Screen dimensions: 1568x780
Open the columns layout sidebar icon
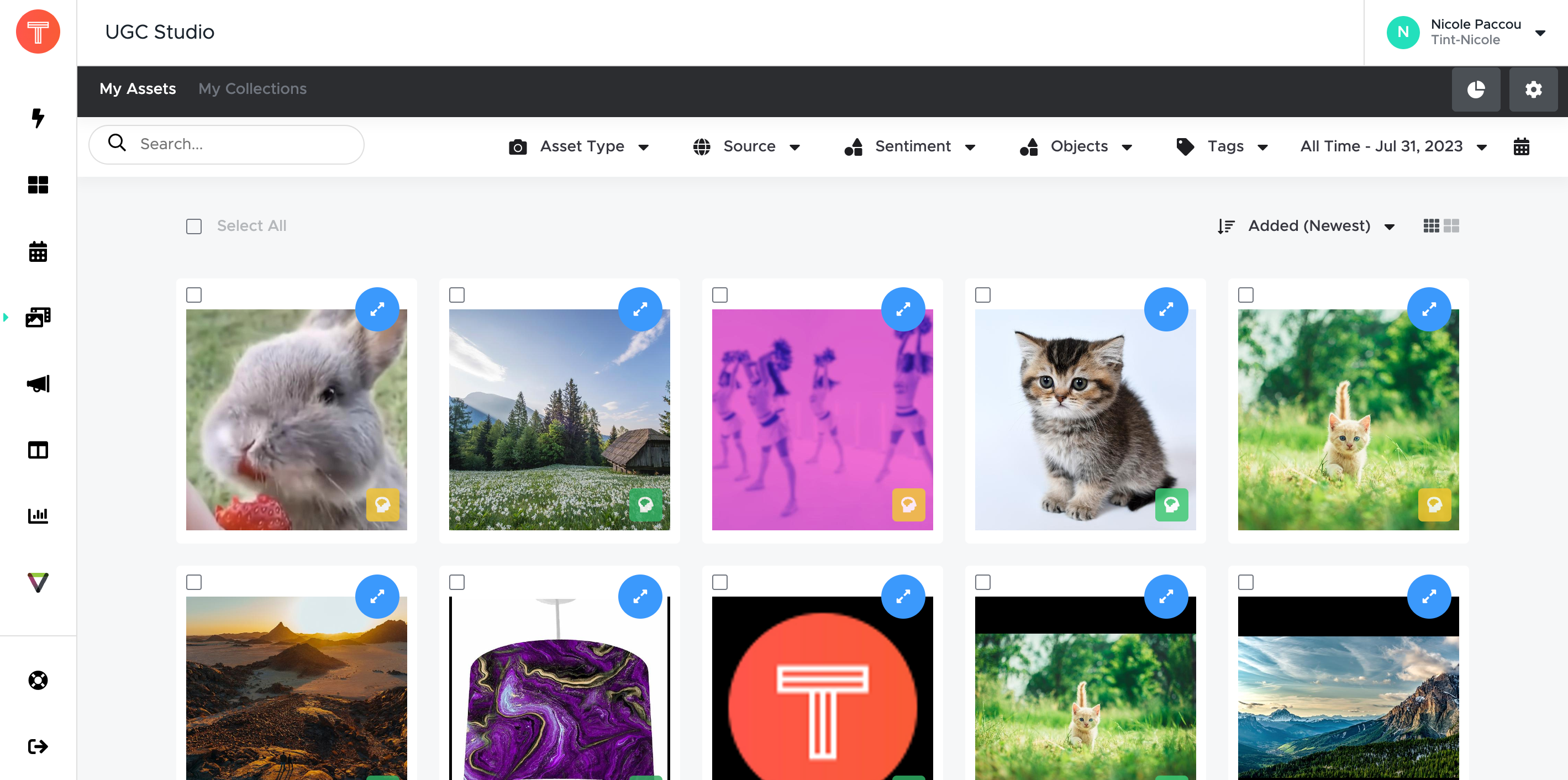(x=38, y=450)
